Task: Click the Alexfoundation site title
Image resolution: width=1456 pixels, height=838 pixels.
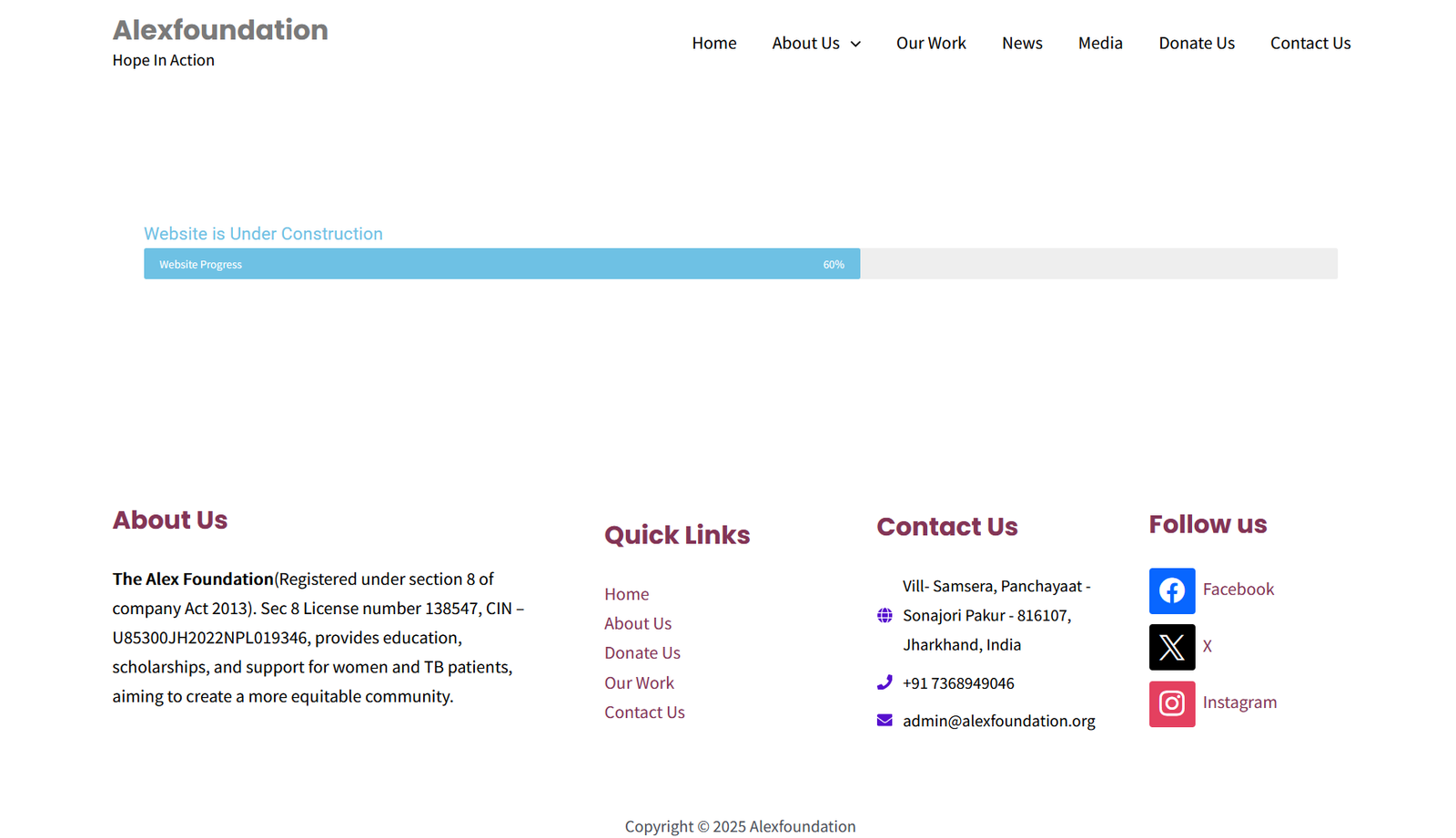Action: (x=219, y=29)
